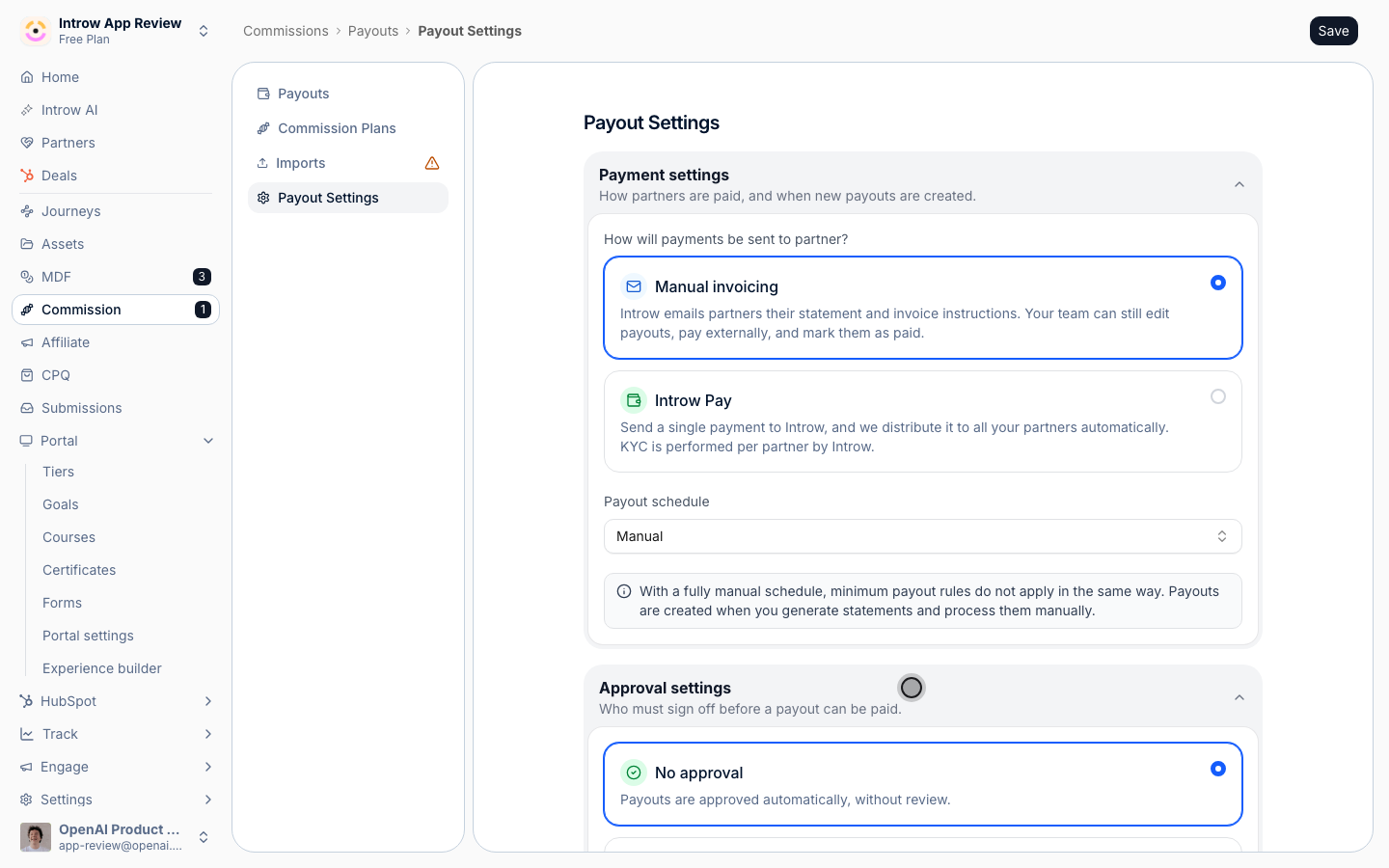Click the Partners heart icon
The image size is (1389, 868).
27,143
